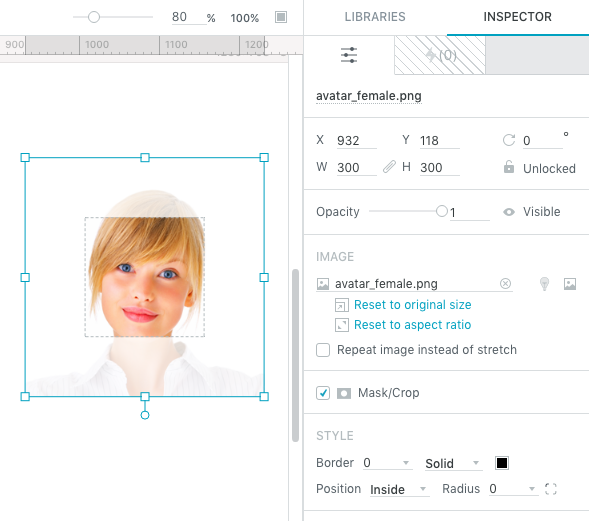The image size is (589, 521).
Task: Uncheck the Mask/Crop checkbox
Action: (x=323, y=393)
